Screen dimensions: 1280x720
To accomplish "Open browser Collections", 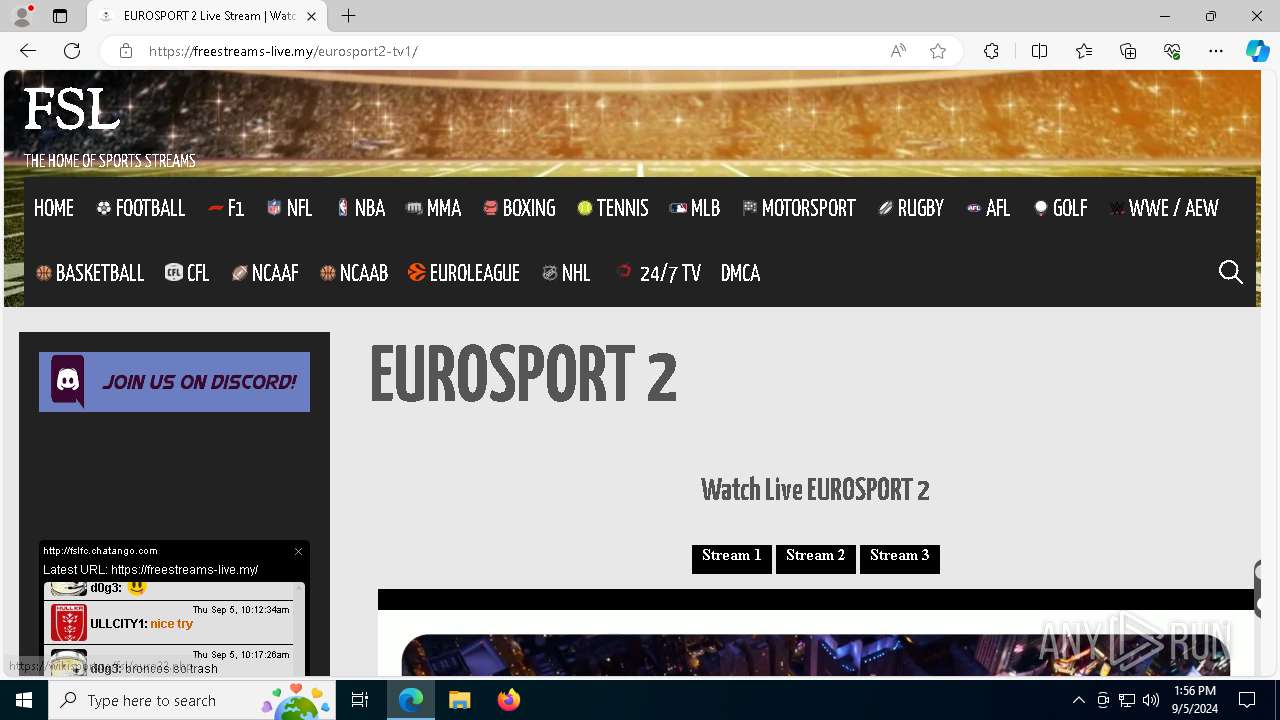I will click(1128, 51).
